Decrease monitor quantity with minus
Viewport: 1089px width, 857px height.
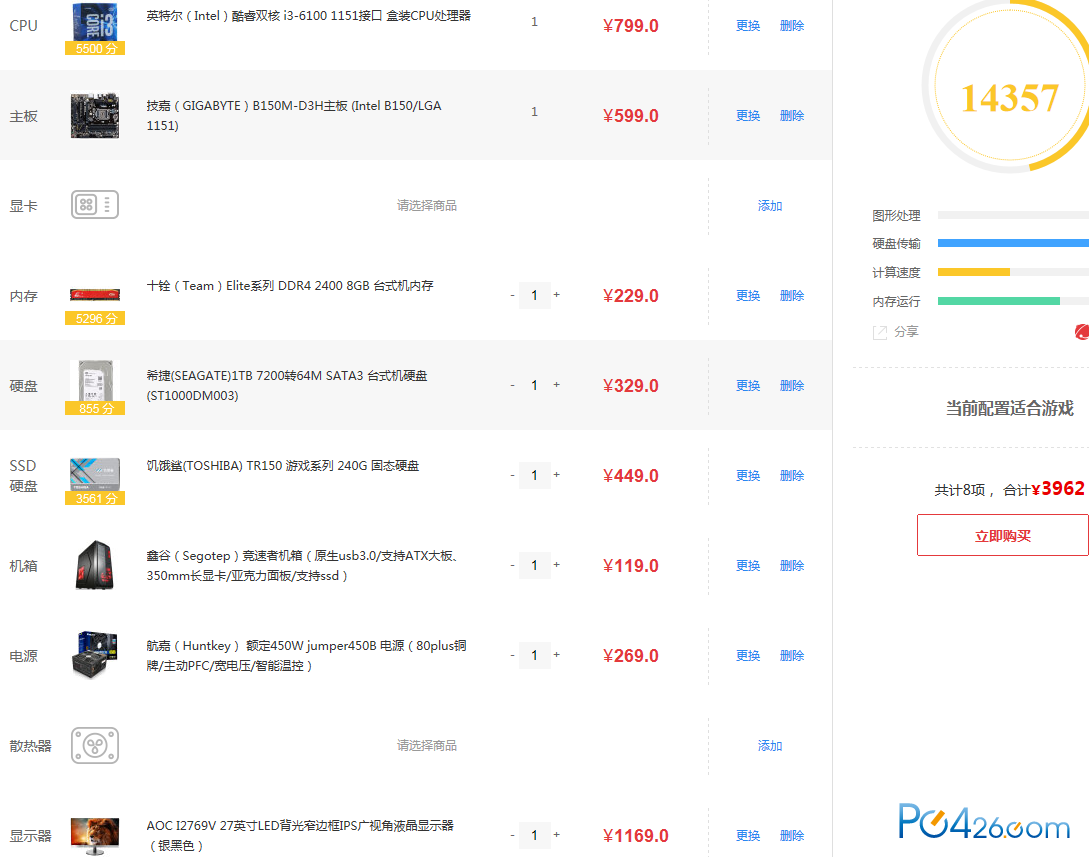tap(513, 835)
